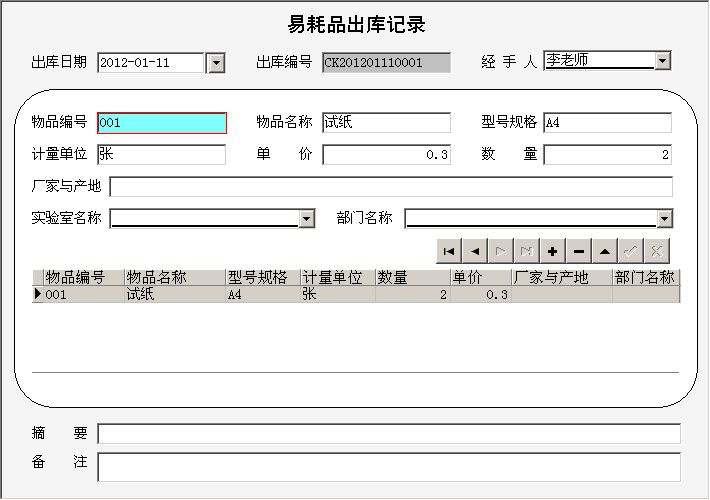Click the 部门名称 combo text area
Screen dimensions: 710x500
pyautogui.click(x=530, y=219)
